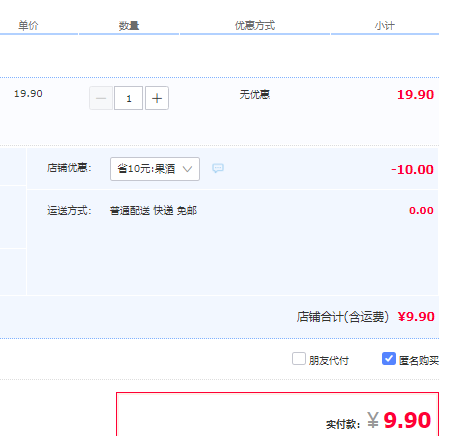Click the 运送方式 label
This screenshot has height=436, width=462.
click(69, 211)
